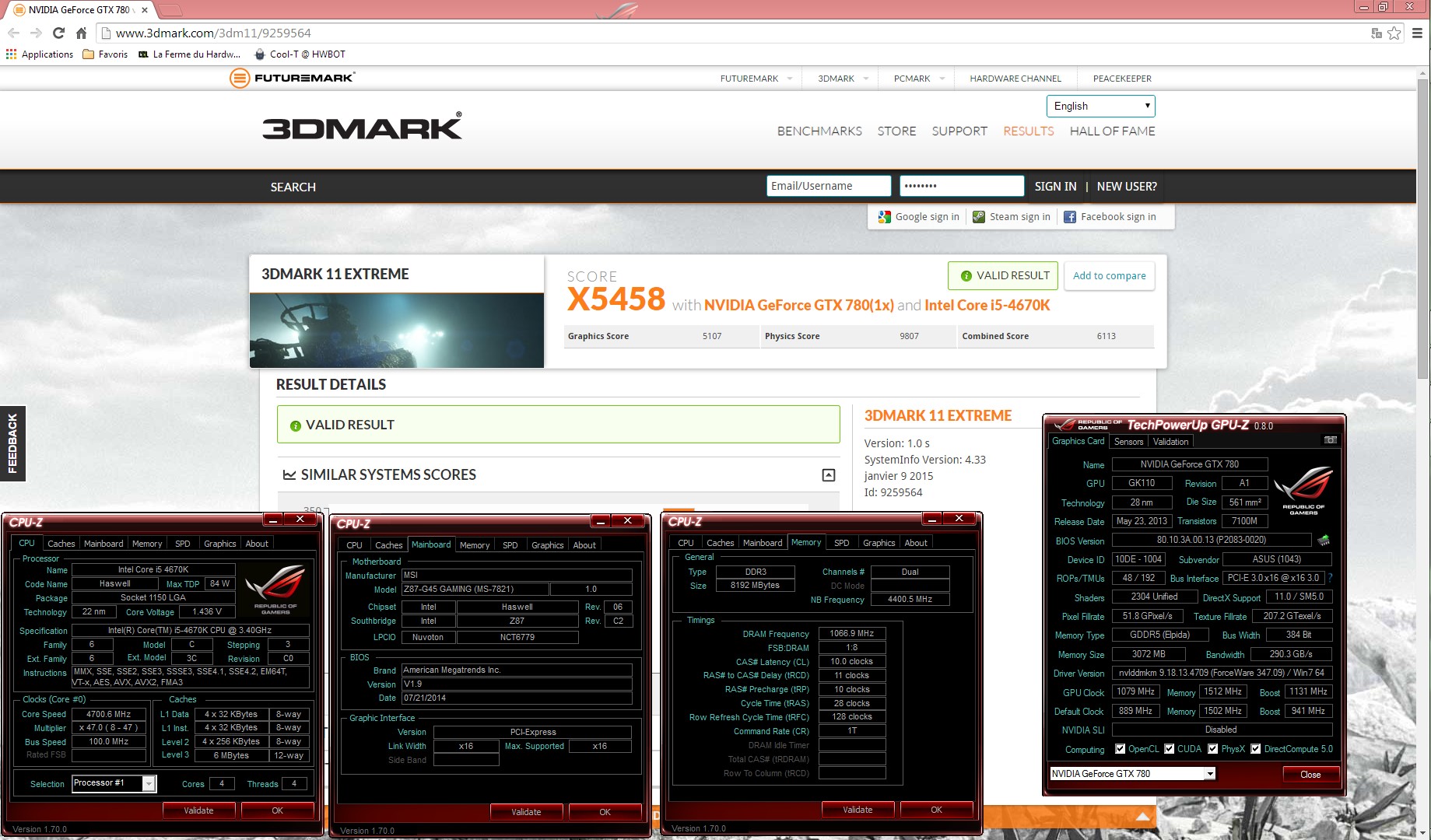The image size is (1431, 840).
Task: Click the Google sign in link
Action: coord(919,217)
